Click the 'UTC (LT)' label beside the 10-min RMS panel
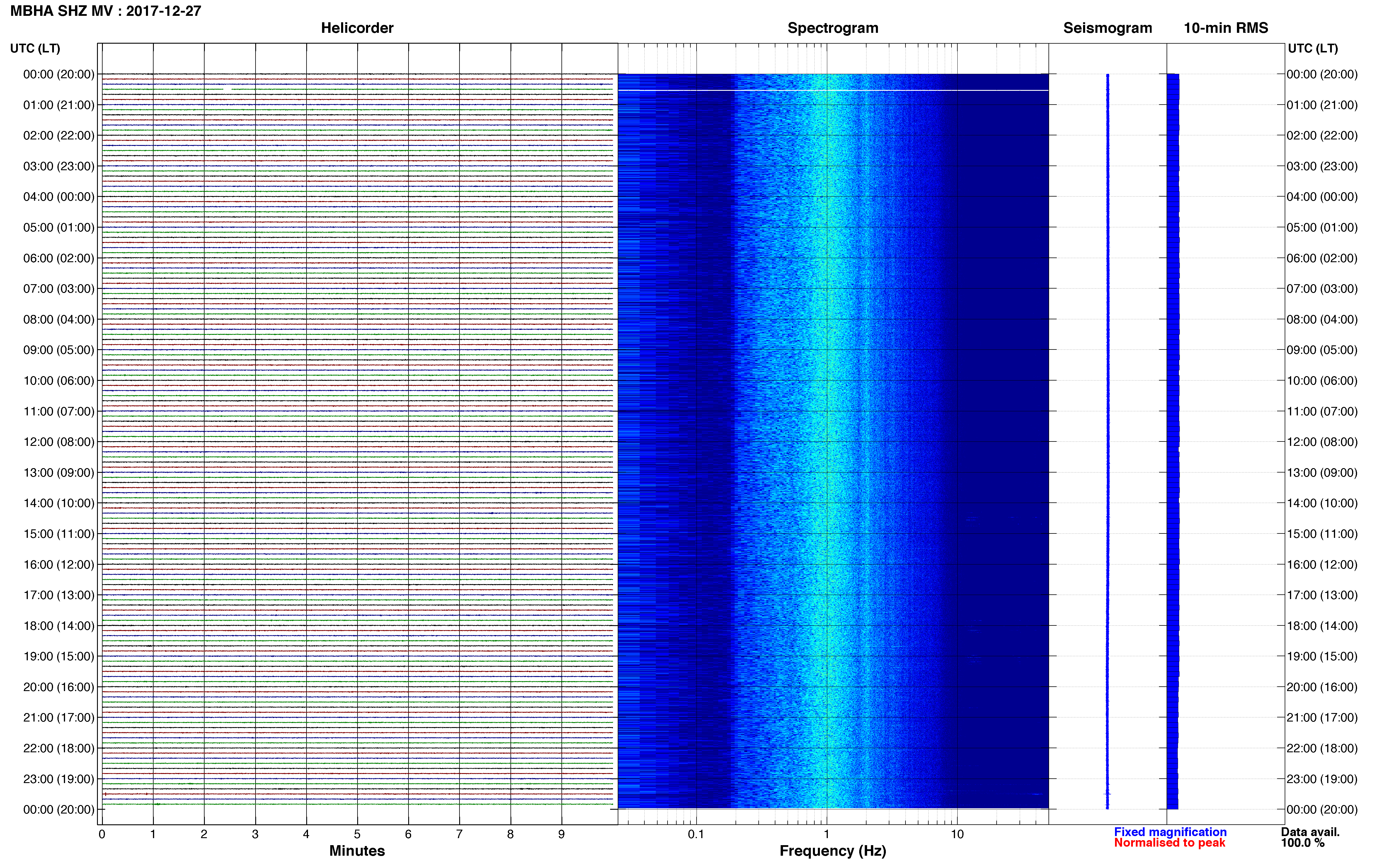Viewport: 1389px width, 868px height. tap(1313, 48)
